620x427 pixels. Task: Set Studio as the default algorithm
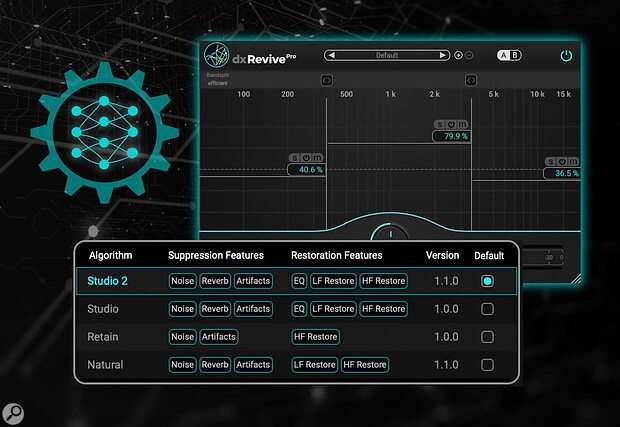487,309
